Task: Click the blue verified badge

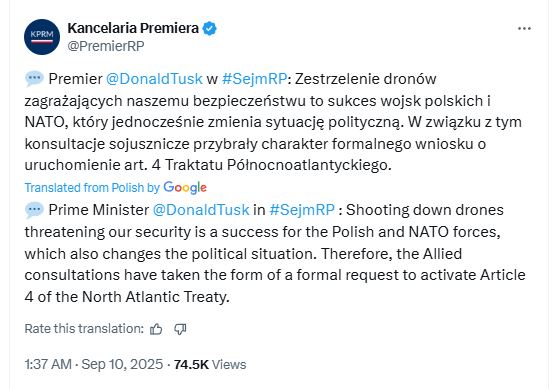Action: pyautogui.click(x=209, y=28)
